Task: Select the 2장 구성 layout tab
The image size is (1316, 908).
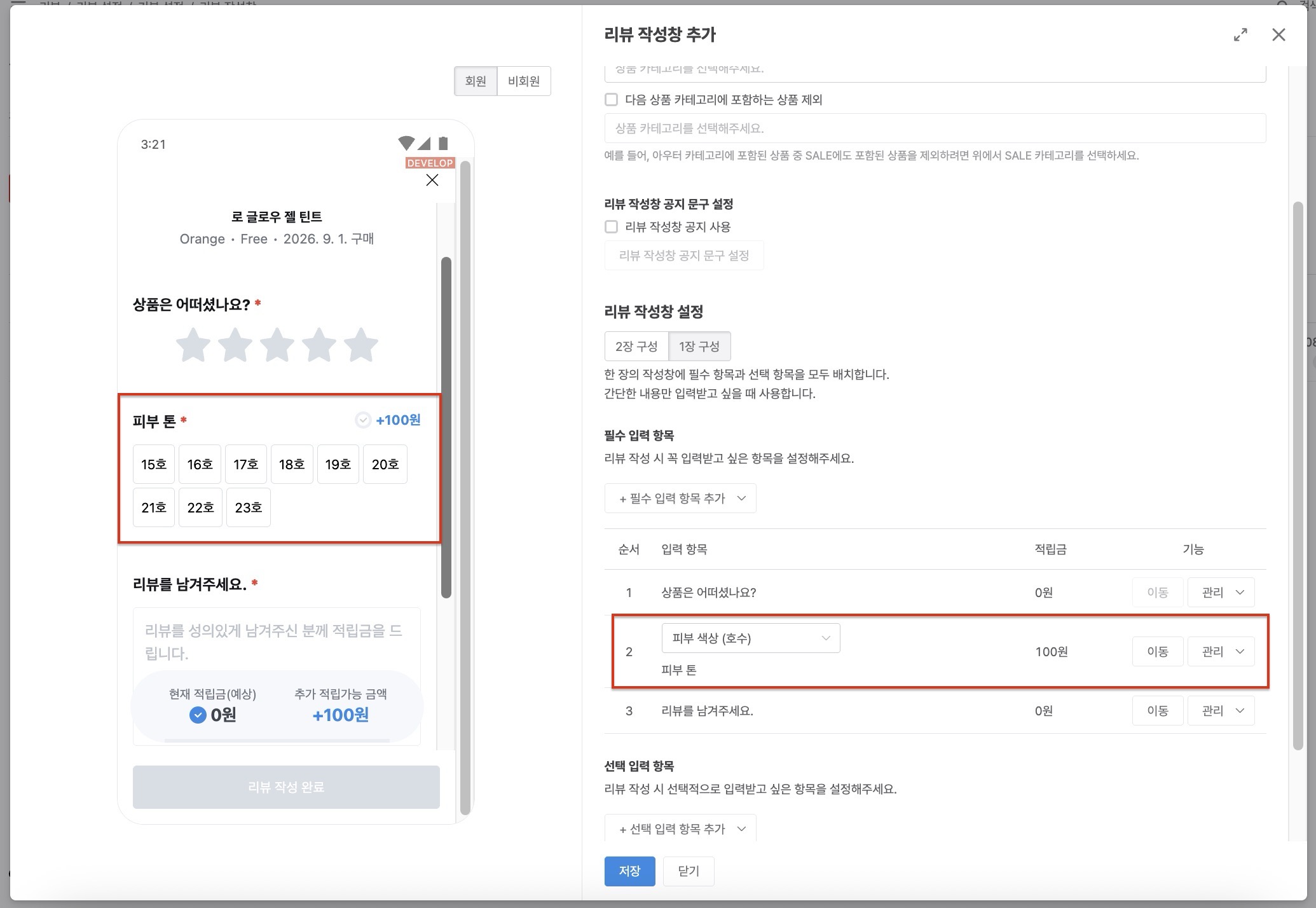Action: (636, 347)
